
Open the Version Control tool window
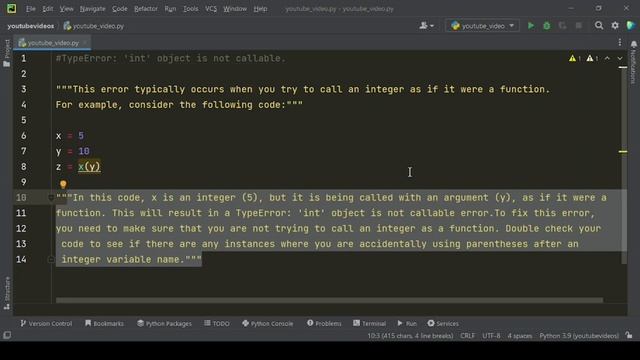click(x=46, y=323)
